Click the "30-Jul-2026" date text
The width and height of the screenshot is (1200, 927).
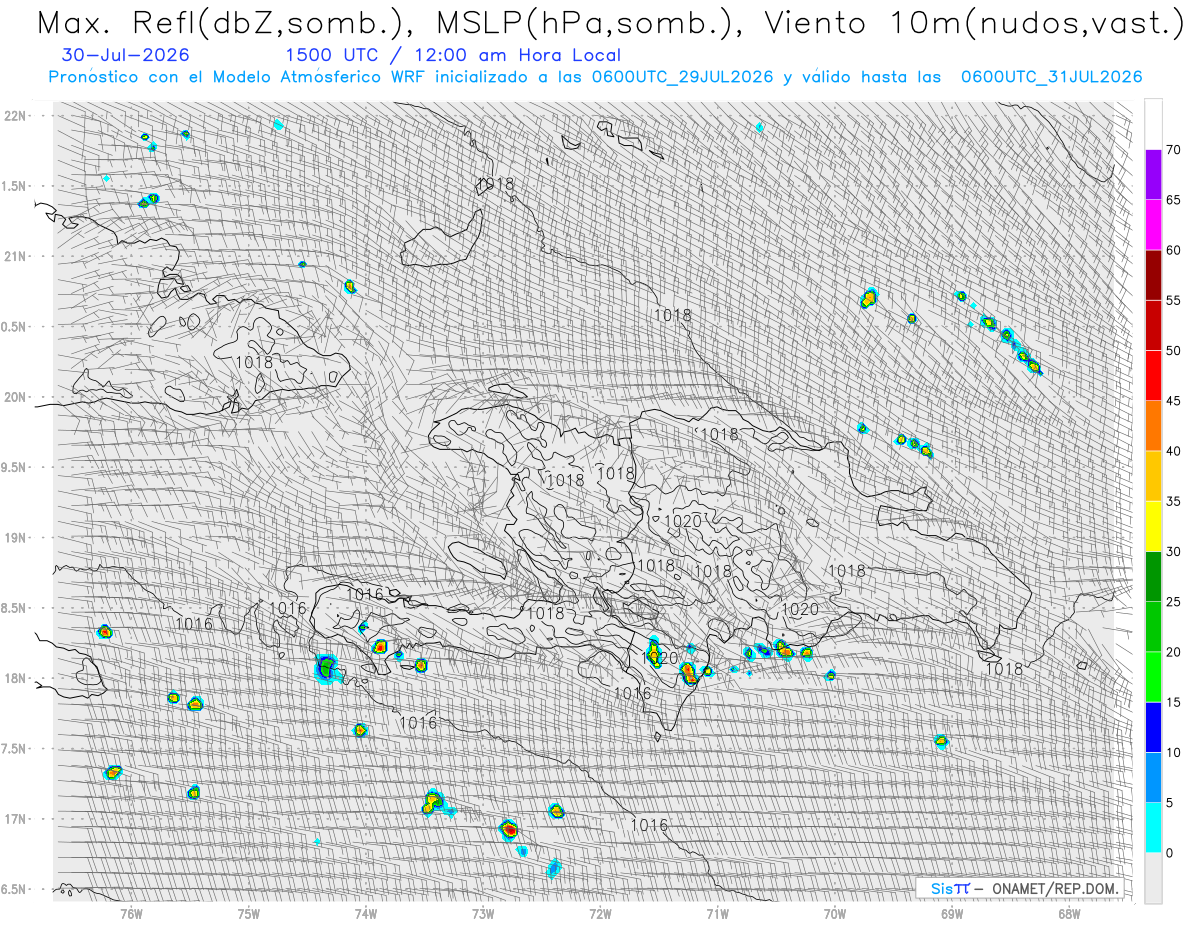[125, 56]
